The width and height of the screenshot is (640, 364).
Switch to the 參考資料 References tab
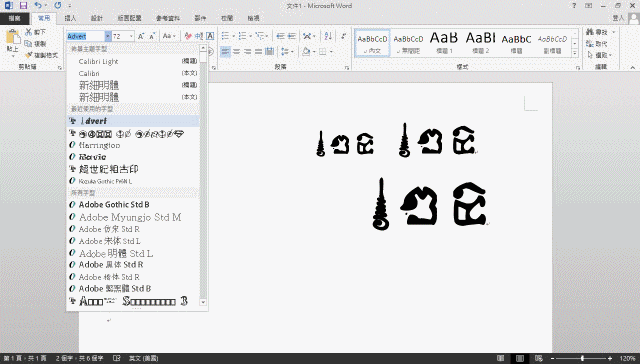click(x=168, y=18)
